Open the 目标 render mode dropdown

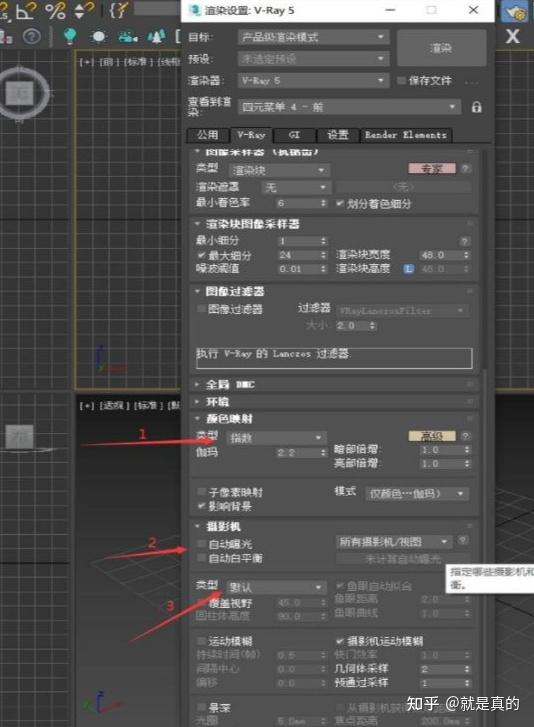[313, 37]
